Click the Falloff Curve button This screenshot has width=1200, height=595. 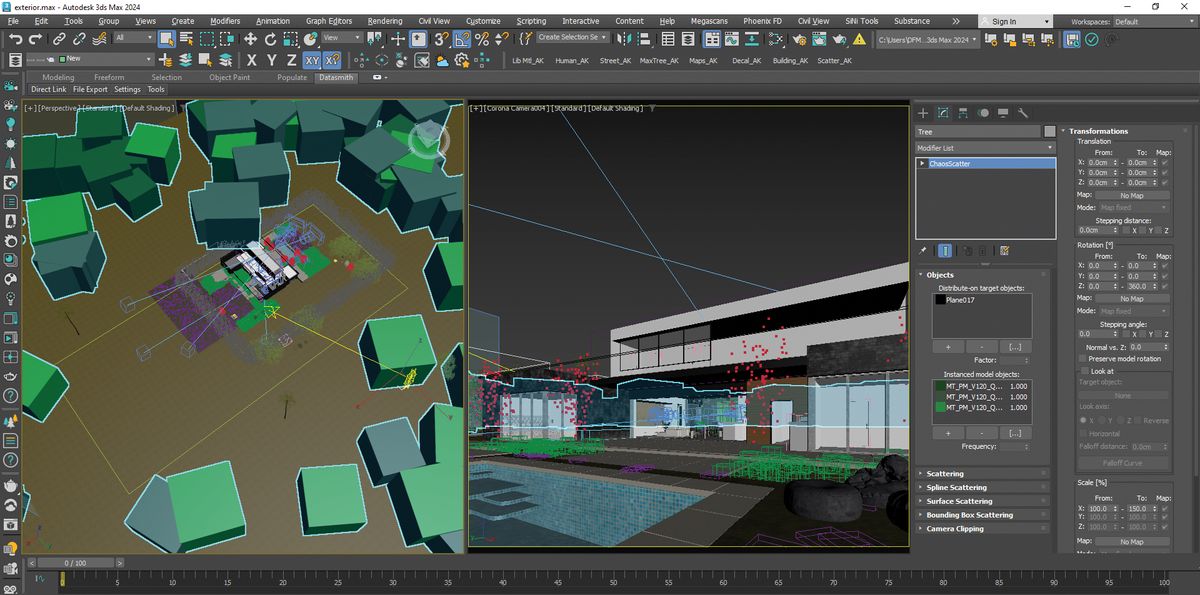(x=1123, y=462)
